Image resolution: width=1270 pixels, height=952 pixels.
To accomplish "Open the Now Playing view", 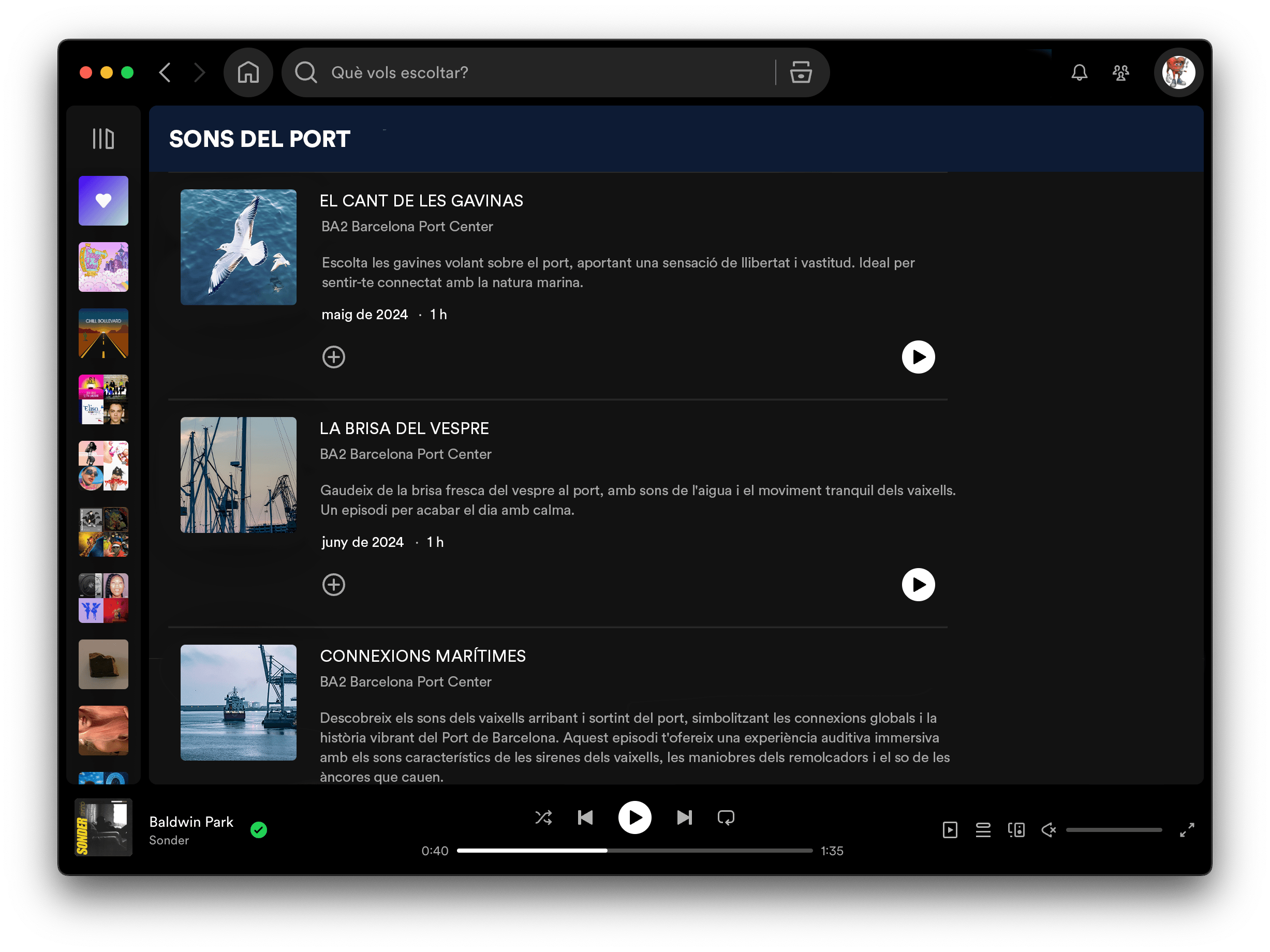I will point(951,830).
